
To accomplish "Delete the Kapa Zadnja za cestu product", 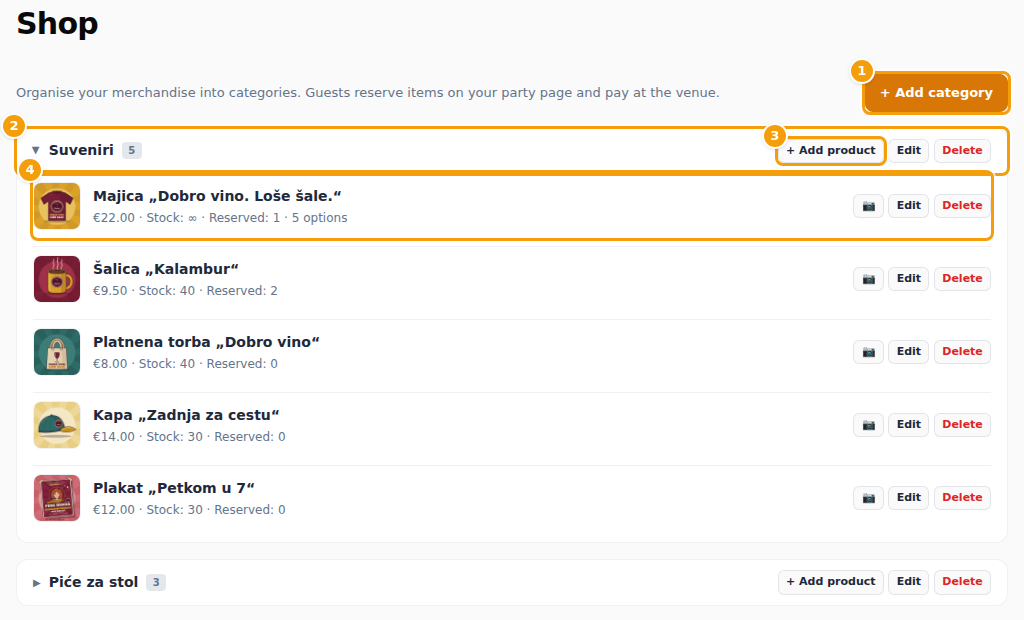I will (962, 425).
